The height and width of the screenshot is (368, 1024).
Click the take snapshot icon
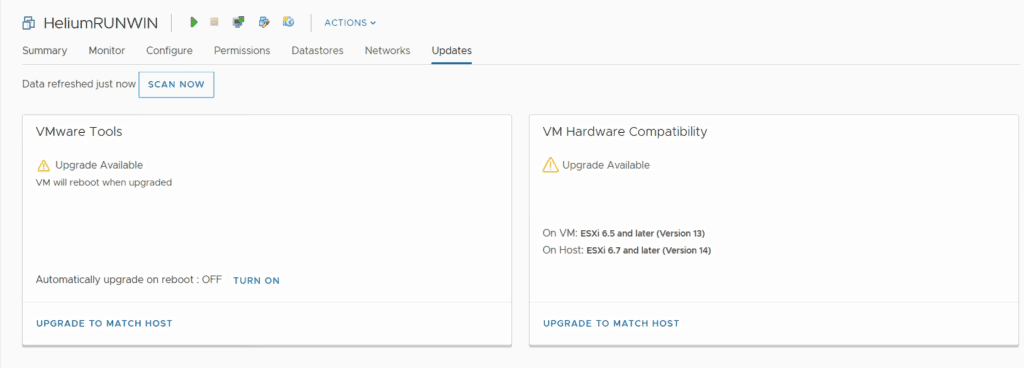pyautogui.click(x=288, y=22)
